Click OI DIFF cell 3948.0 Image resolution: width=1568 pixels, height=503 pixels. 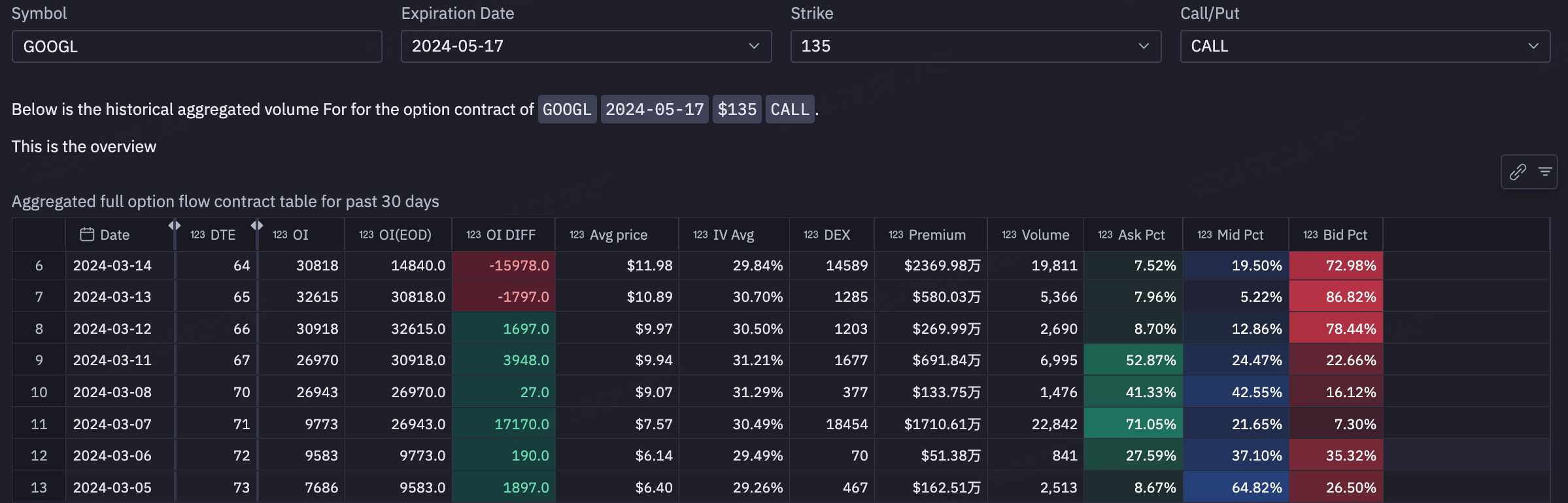click(x=503, y=360)
